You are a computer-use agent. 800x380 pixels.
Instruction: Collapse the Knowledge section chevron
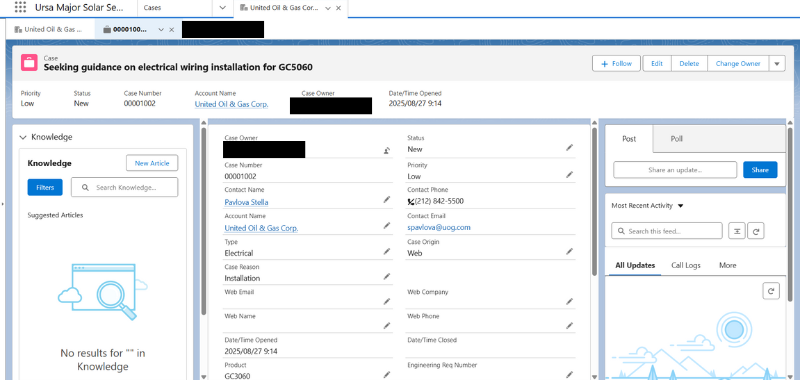(x=23, y=137)
